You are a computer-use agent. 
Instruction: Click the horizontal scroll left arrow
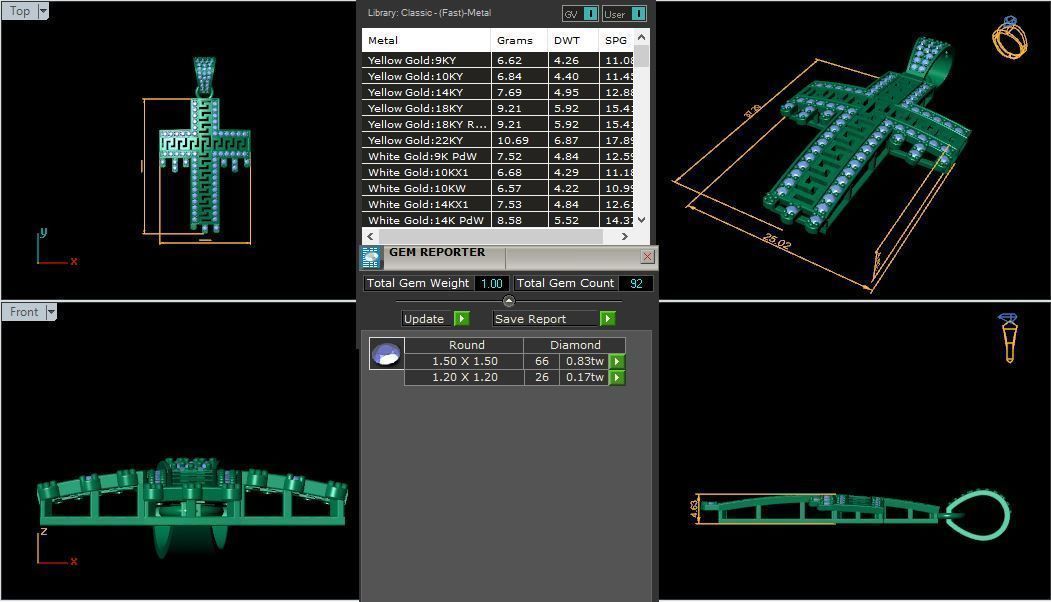(x=370, y=236)
